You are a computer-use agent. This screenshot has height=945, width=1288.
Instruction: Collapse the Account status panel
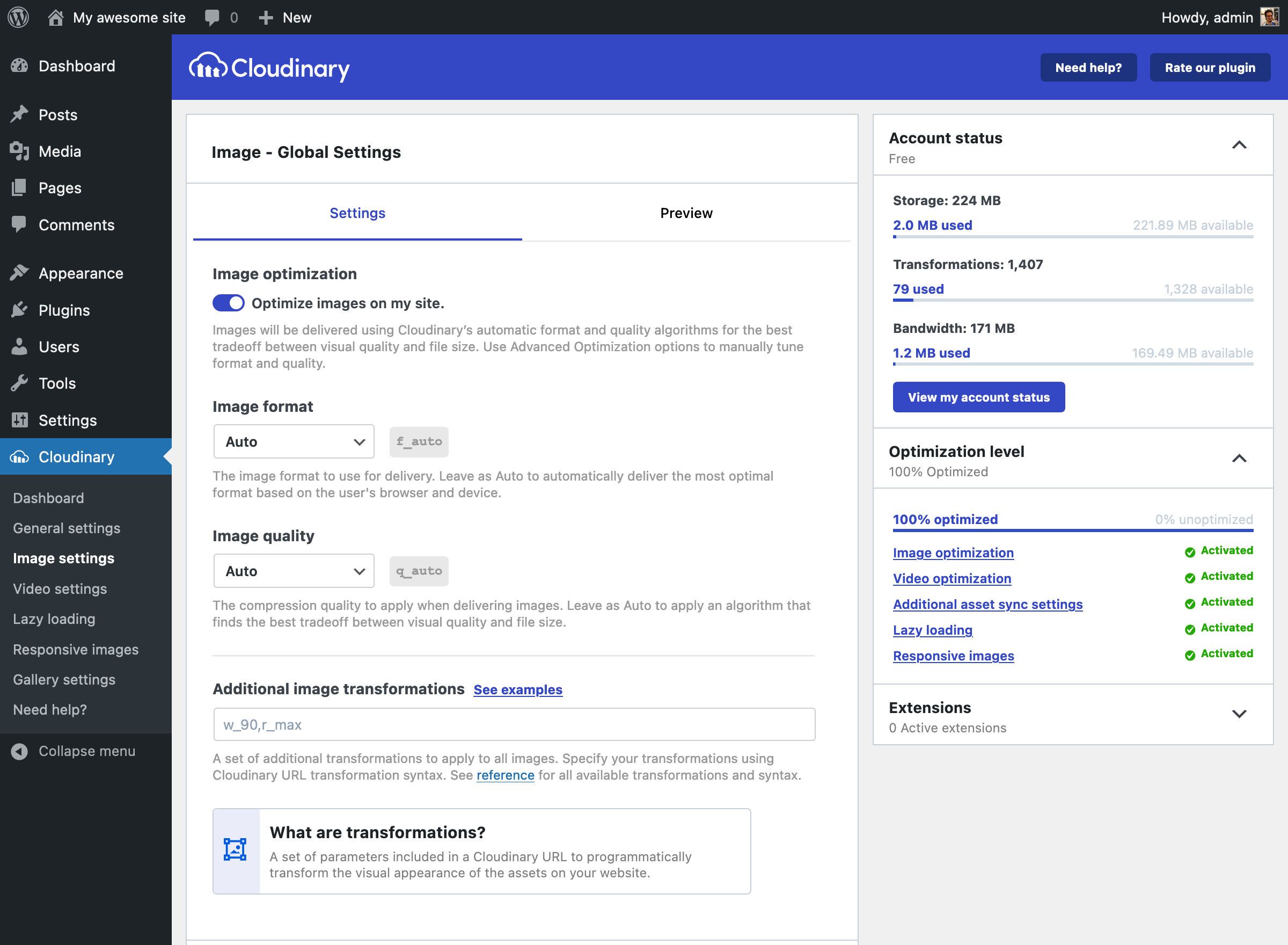(1238, 146)
